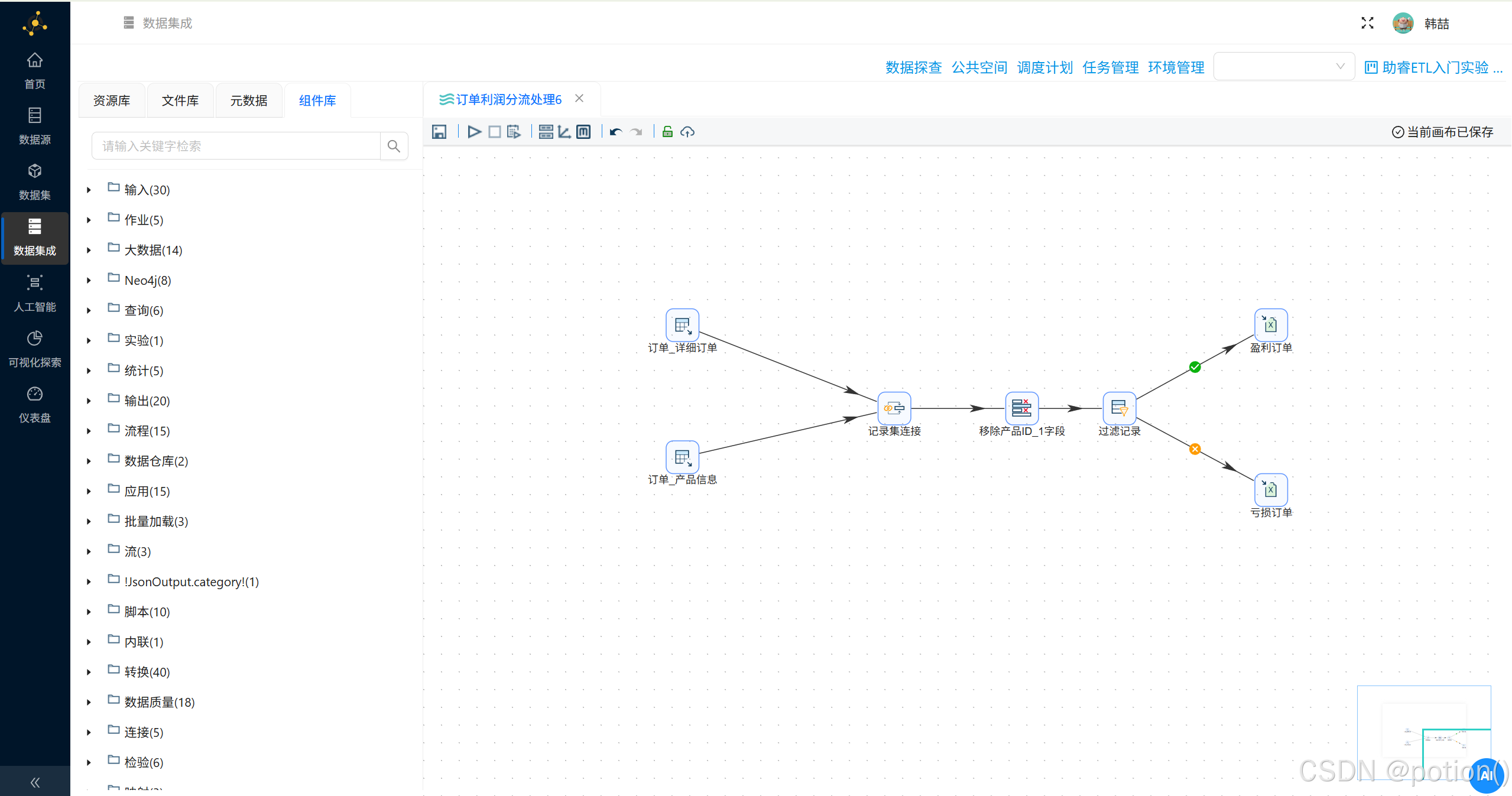Viewport: 1512px width, 796px height.
Task: Expand the 转换(40) component folder
Action: [89, 672]
